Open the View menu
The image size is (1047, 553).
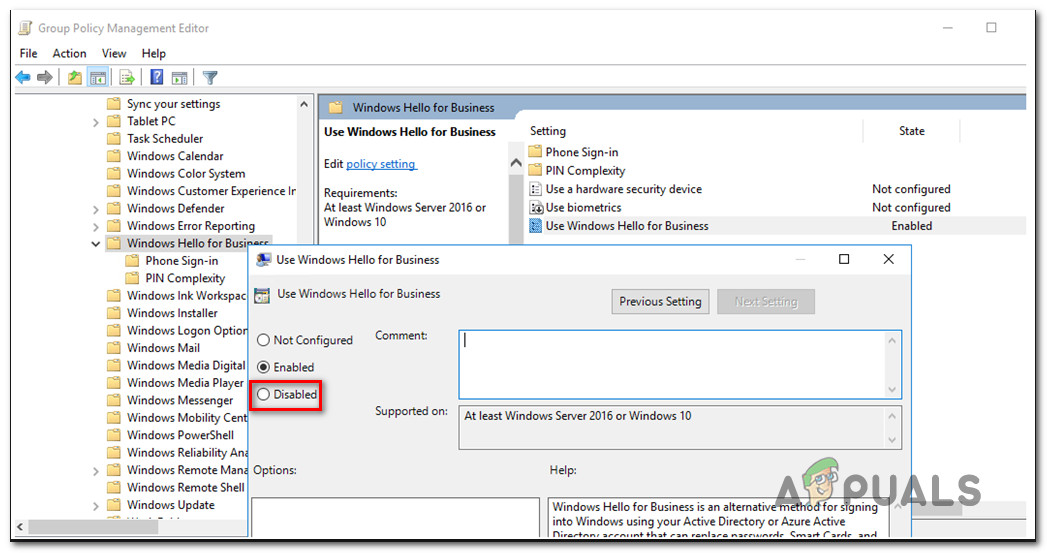114,53
